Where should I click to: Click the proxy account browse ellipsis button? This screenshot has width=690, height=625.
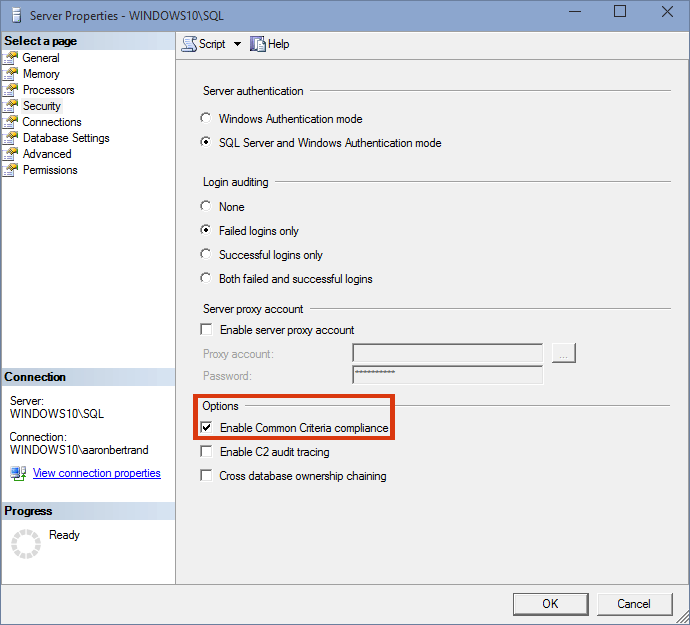coord(564,353)
